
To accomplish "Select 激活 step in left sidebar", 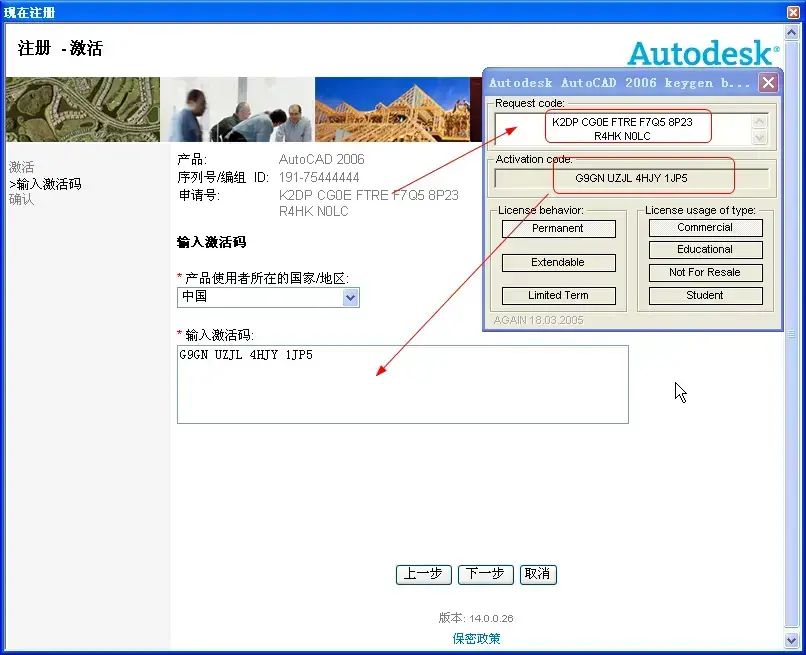I will pyautogui.click(x=22, y=167).
